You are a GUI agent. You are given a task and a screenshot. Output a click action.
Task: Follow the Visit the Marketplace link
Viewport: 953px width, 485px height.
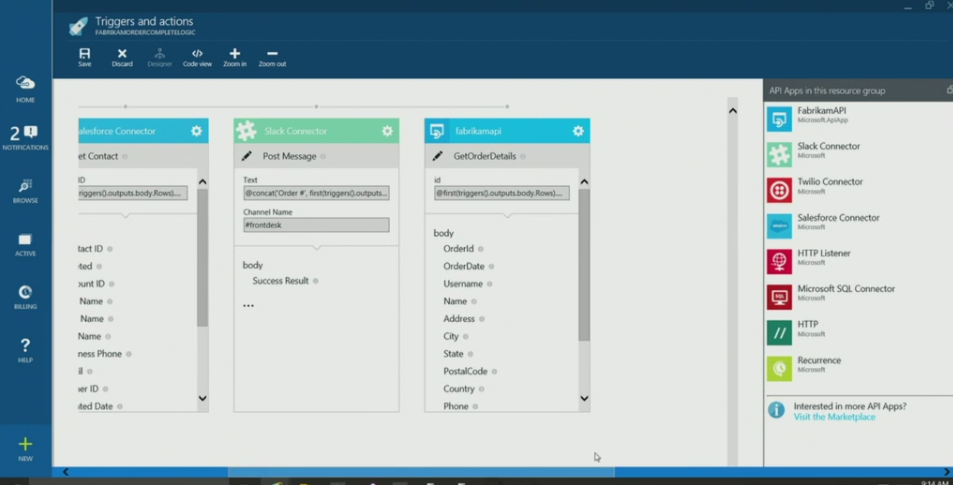(834, 417)
